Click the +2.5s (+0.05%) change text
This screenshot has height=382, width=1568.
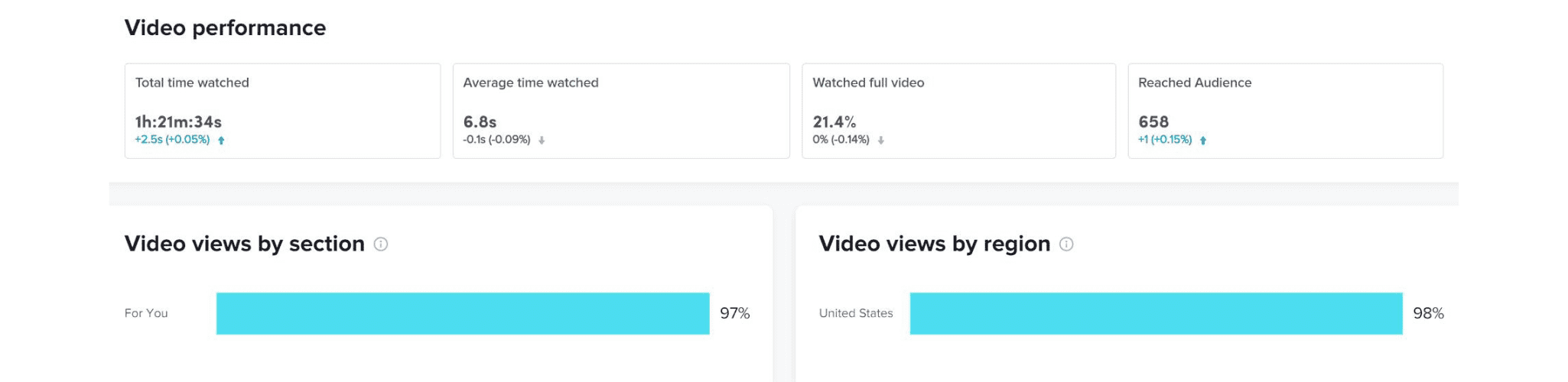(x=172, y=140)
